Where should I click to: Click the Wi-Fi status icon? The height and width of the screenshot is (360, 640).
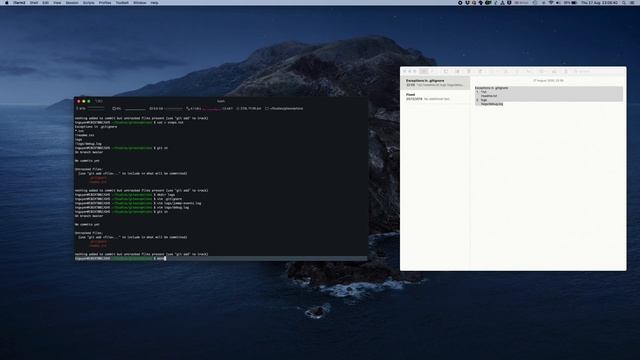click(x=551, y=2)
